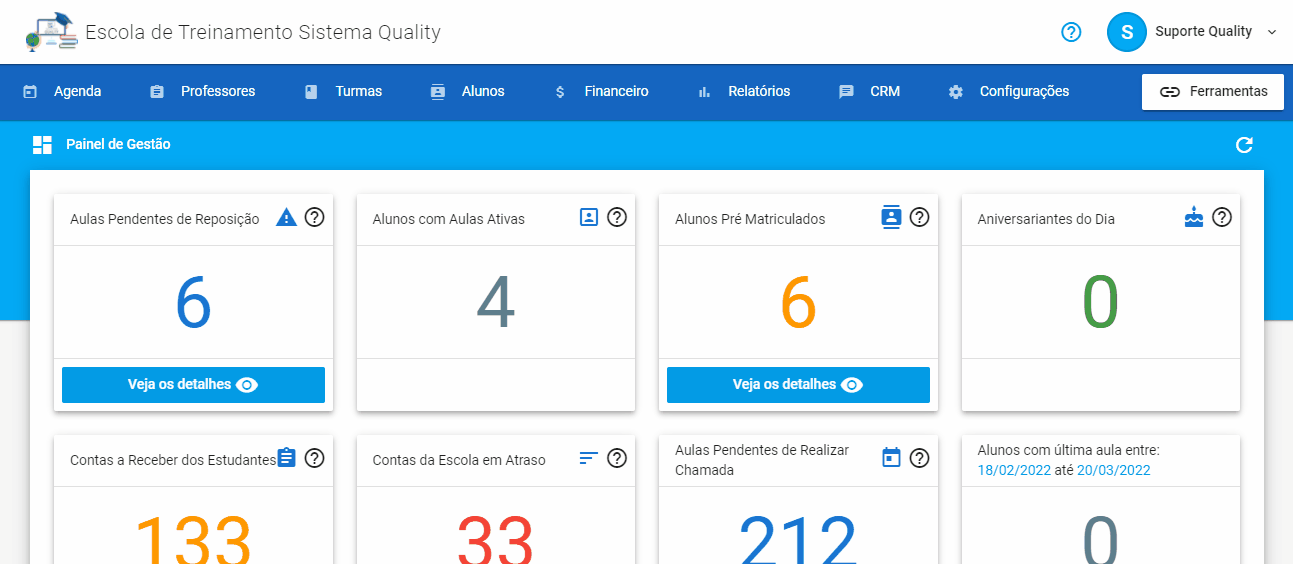Open the Relatórios menu
Screen dimensions: 1293x564
pyautogui.click(x=744, y=91)
